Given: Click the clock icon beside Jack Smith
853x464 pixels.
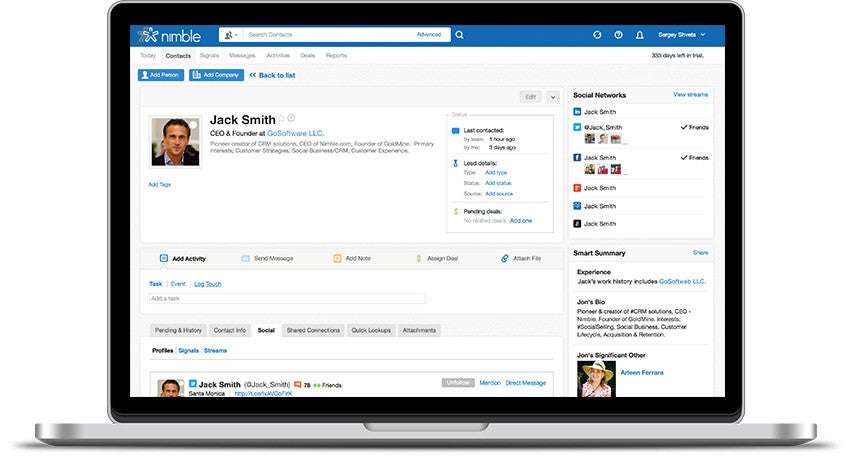Looking at the screenshot, I should (292, 118).
